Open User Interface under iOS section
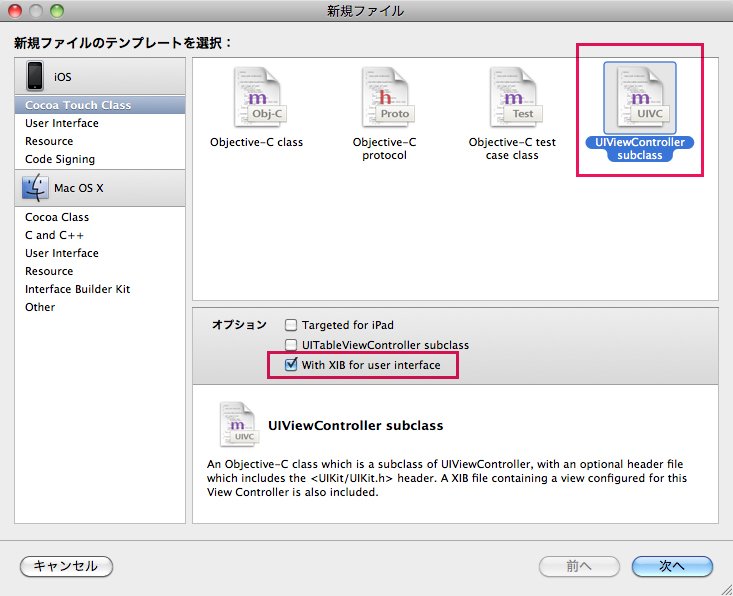733x596 pixels. (x=100, y=123)
